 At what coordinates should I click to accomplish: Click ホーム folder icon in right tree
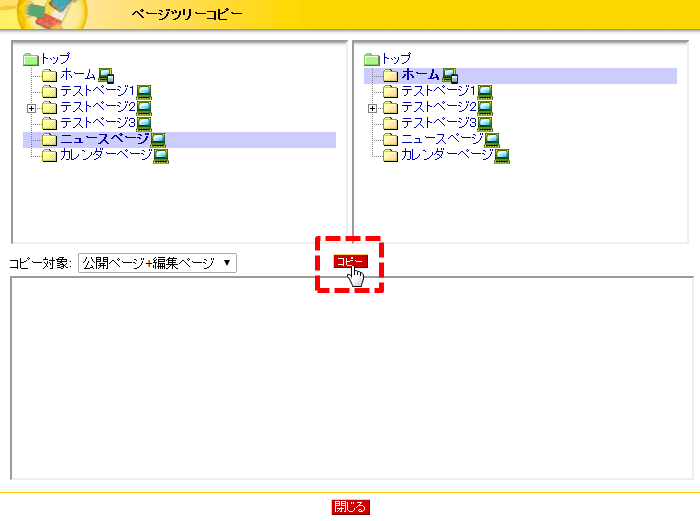[x=390, y=75]
